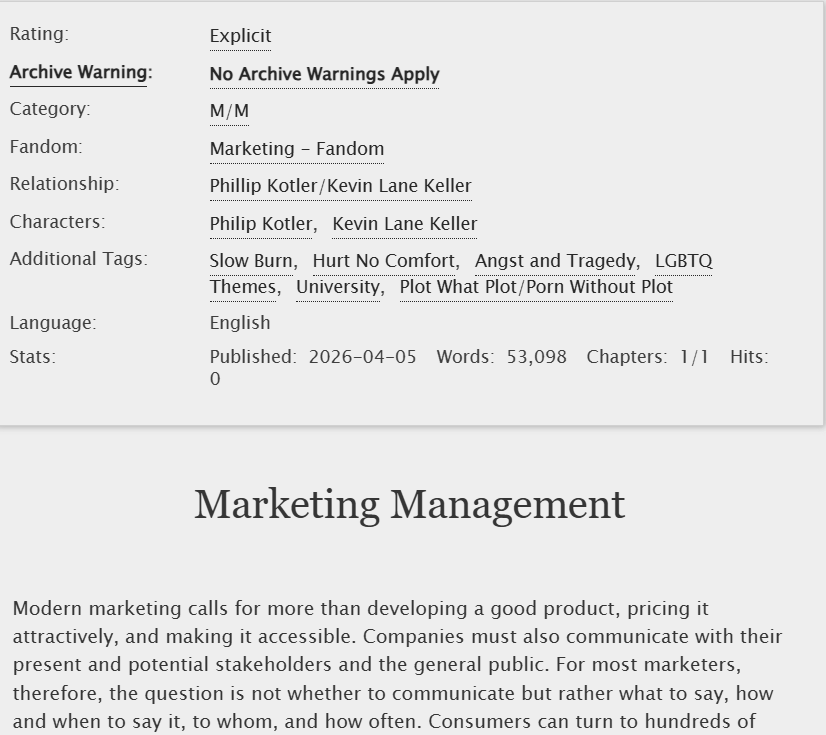The height and width of the screenshot is (735, 826).
Task: Open the Slow Burn tag
Action: [x=251, y=261]
